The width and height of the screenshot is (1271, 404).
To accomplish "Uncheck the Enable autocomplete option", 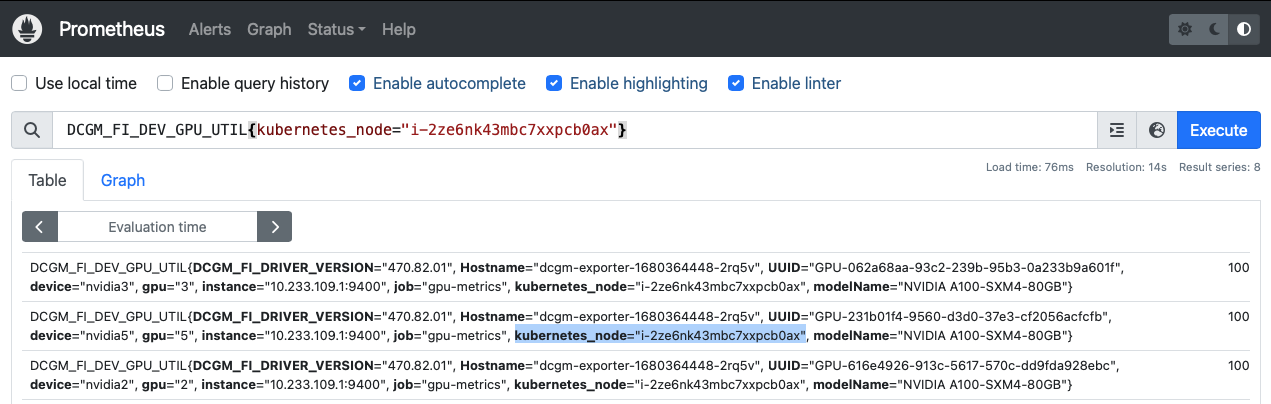I will coord(357,83).
